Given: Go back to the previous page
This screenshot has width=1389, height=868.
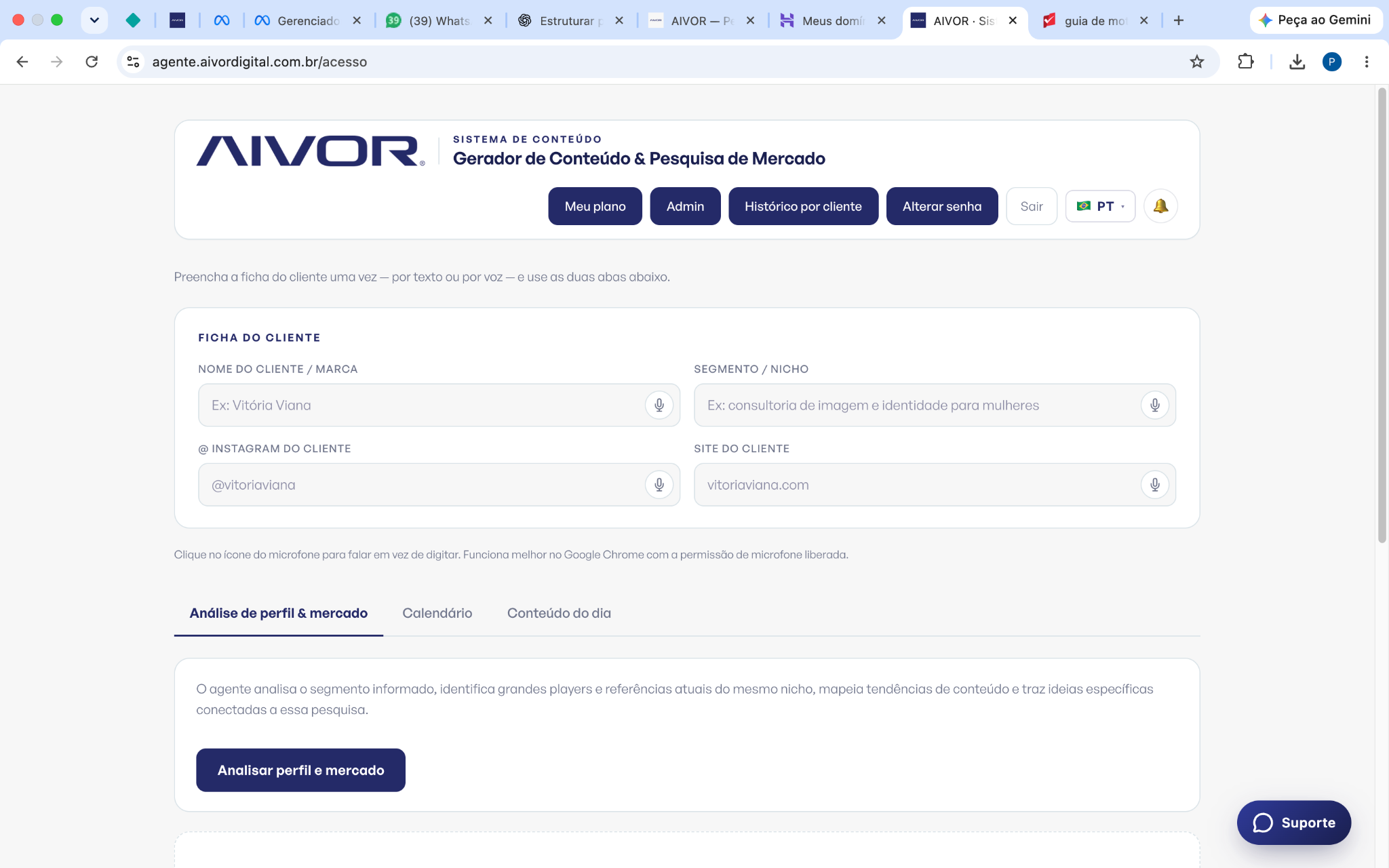Looking at the screenshot, I should coord(22,62).
